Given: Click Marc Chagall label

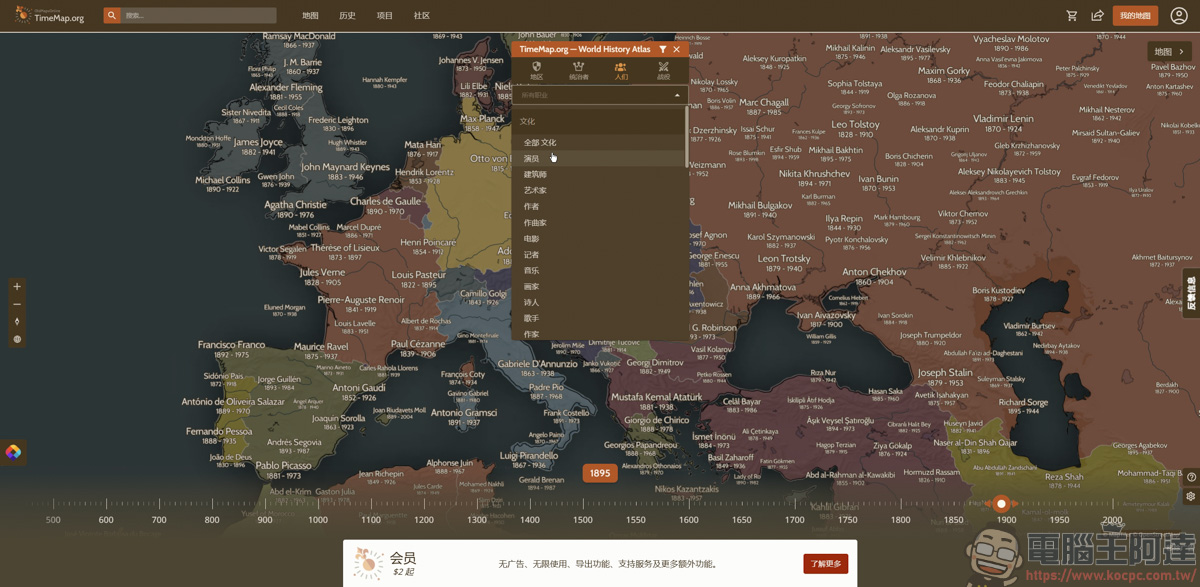Looking at the screenshot, I should point(763,103).
